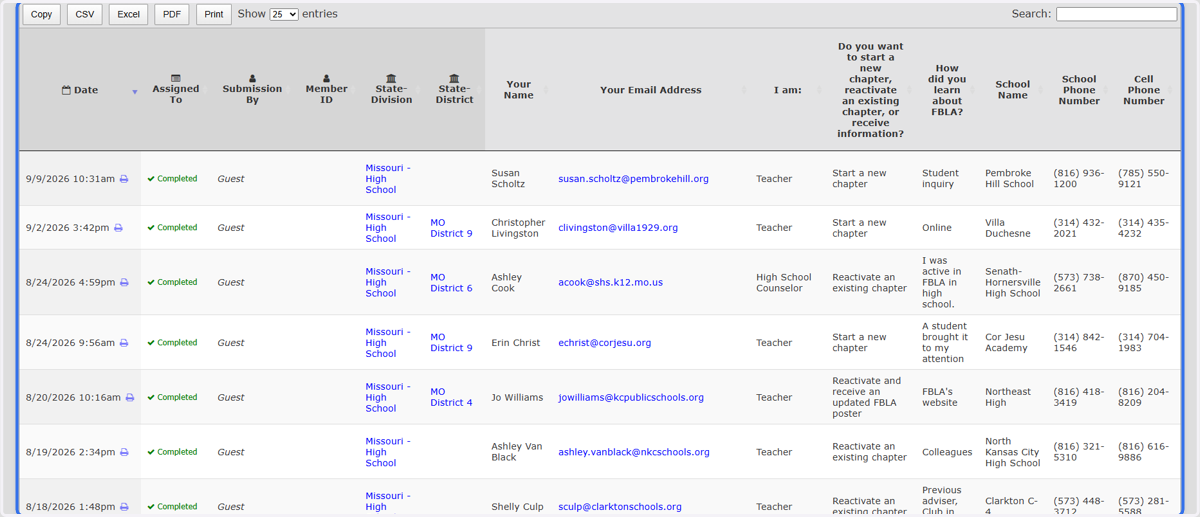The width and height of the screenshot is (1200, 517).
Task: Print the 8/18/2026 1:48pm submission
Action: coord(124,507)
